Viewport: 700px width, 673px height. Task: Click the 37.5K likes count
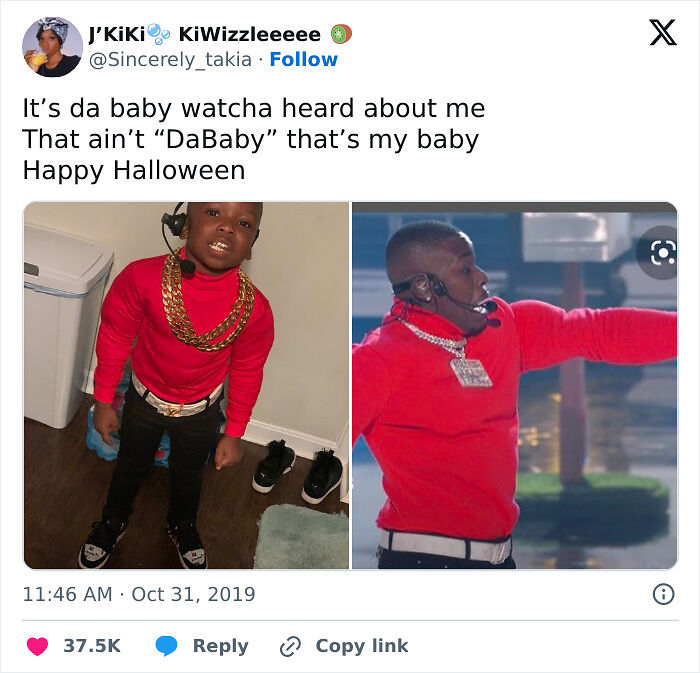[92, 646]
